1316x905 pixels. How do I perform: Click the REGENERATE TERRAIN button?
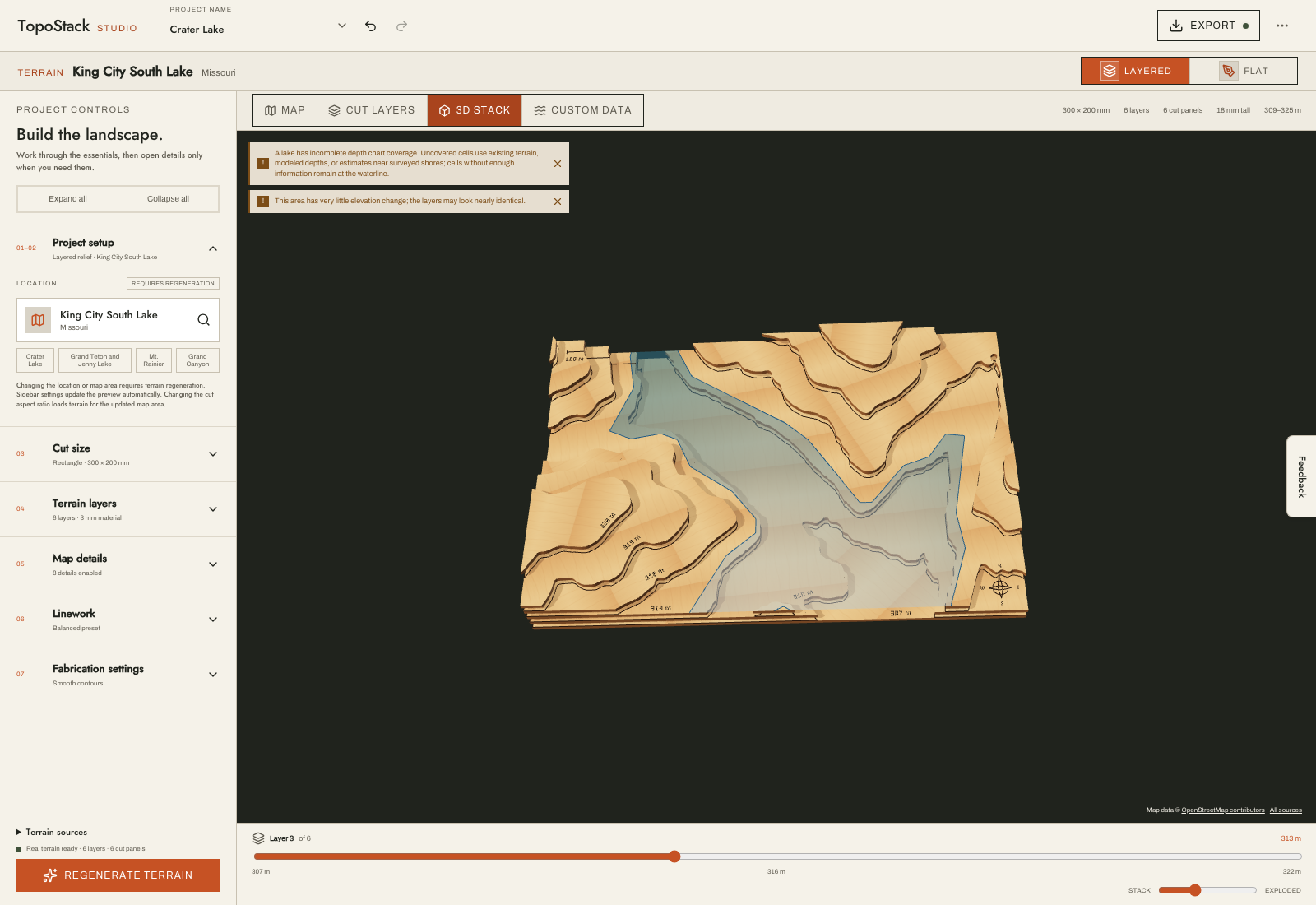pos(118,875)
